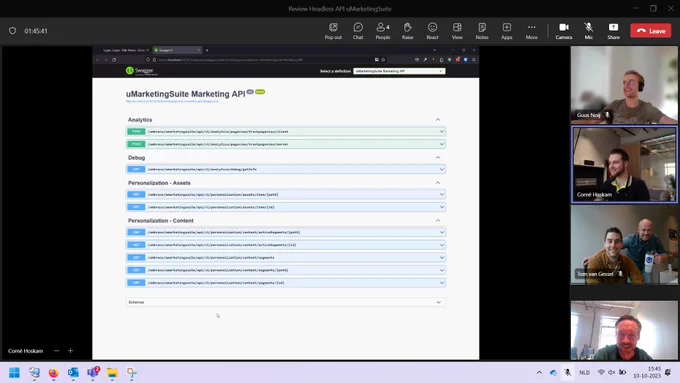Open the taskbar app next to Start
This screenshot has height=383, width=680.
[34, 373]
